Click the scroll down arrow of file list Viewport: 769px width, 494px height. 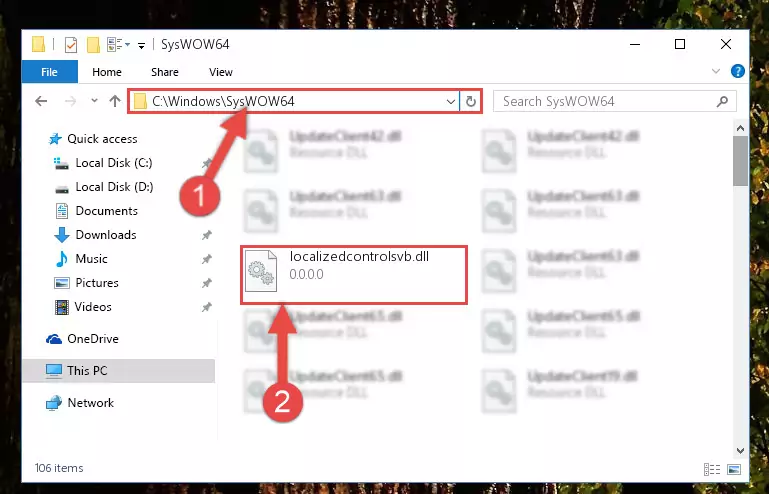(741, 450)
